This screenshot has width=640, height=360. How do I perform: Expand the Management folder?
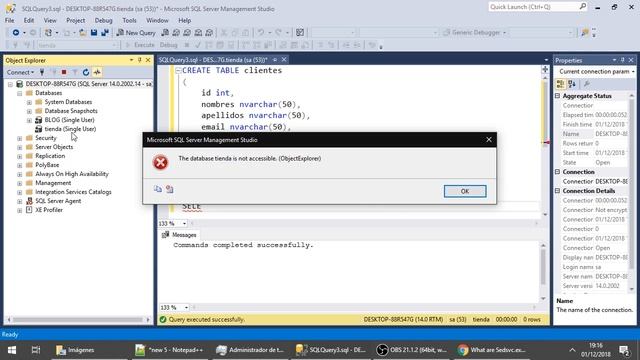tap(20, 183)
